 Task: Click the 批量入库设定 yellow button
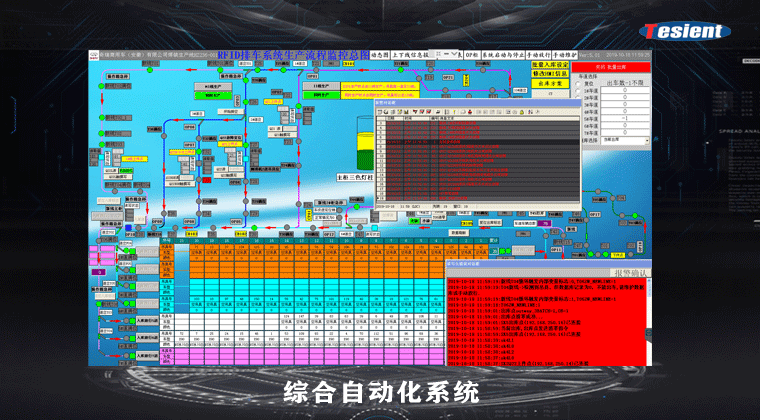(x=544, y=66)
